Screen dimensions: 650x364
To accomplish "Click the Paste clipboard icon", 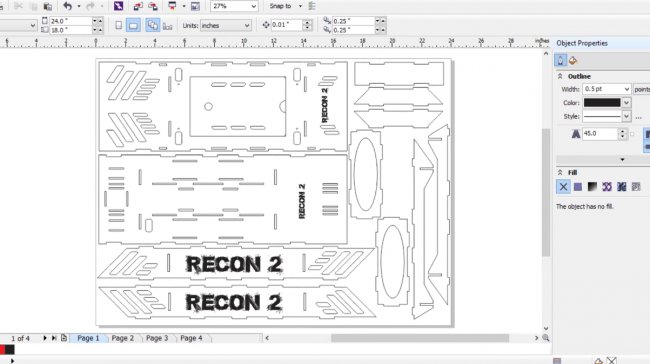I will (x=48, y=6).
